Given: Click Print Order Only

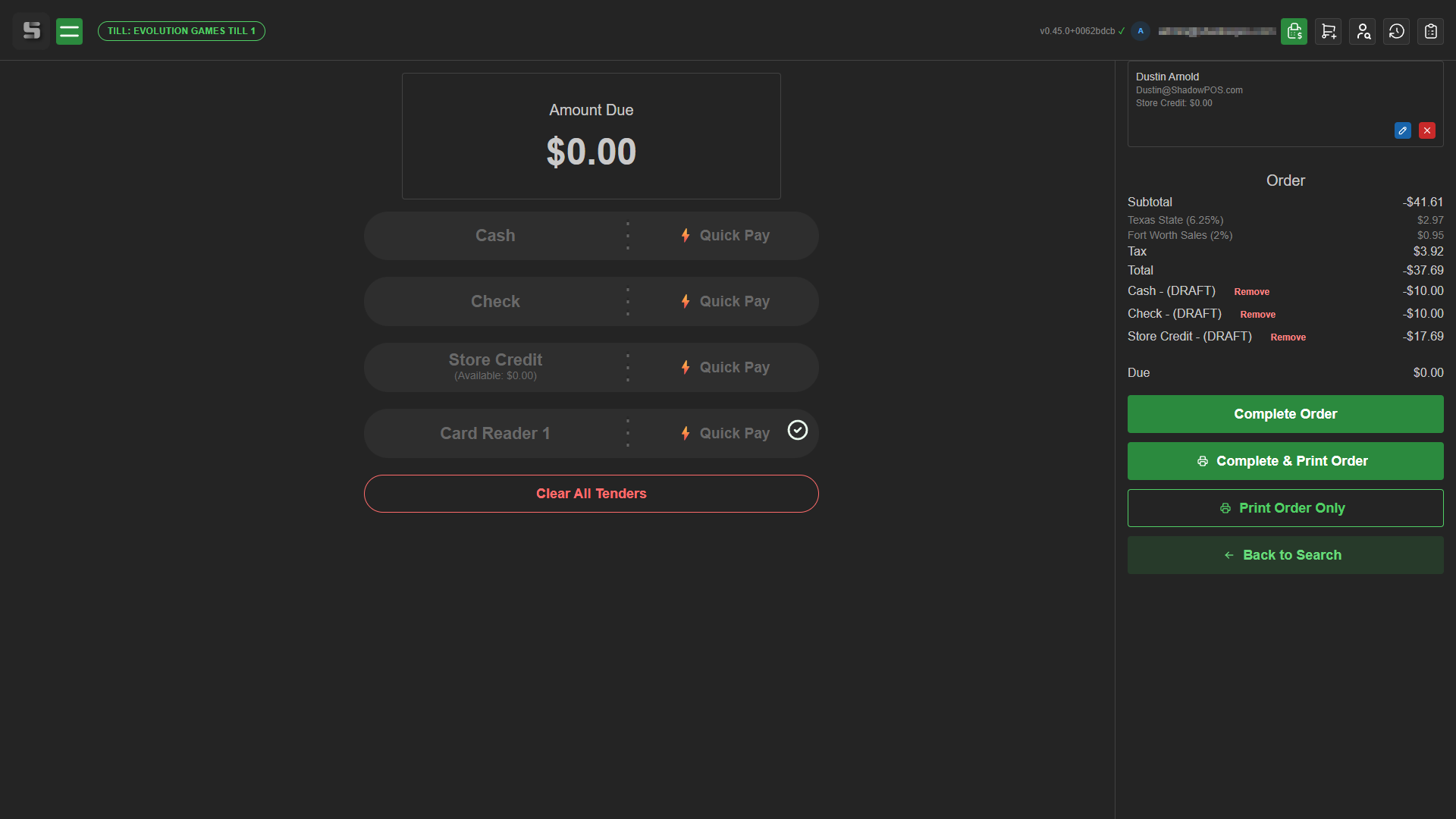Looking at the screenshot, I should coord(1285,508).
